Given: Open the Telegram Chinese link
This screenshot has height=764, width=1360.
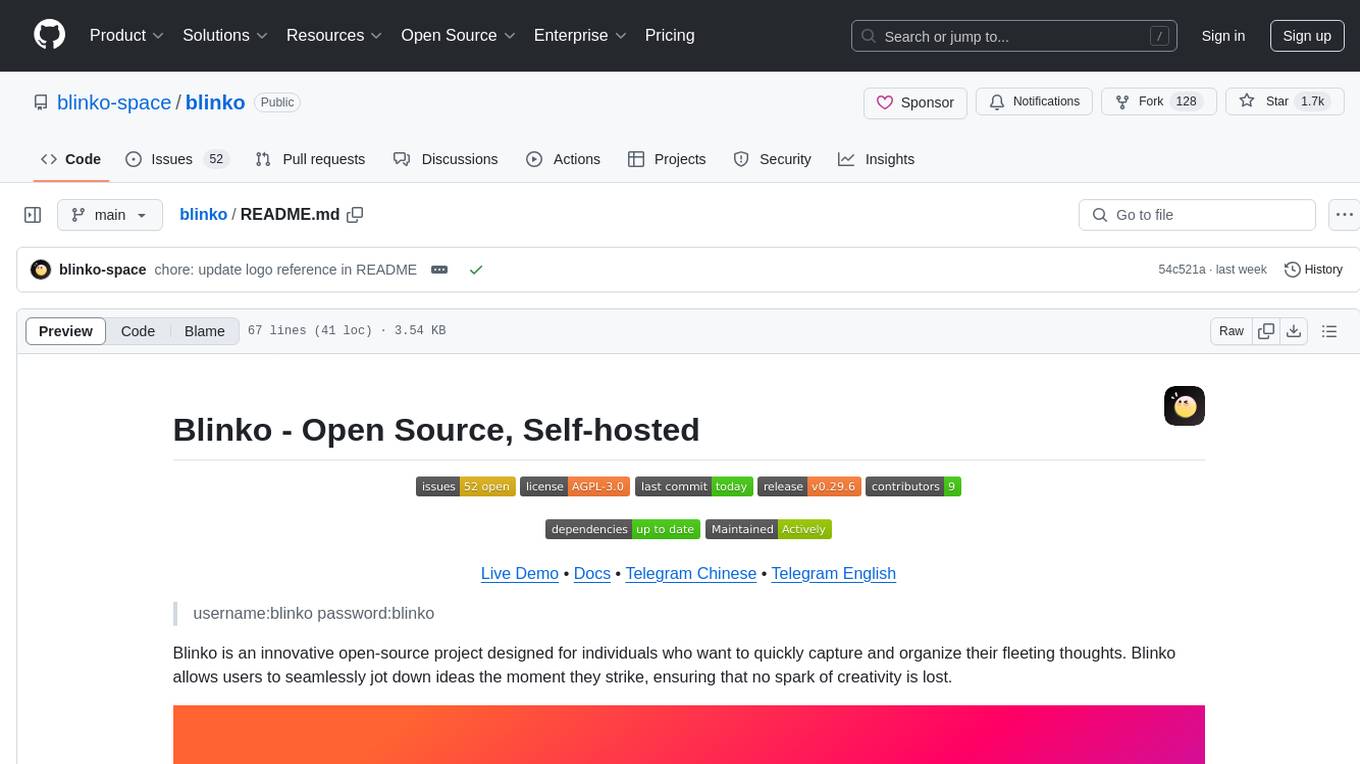Looking at the screenshot, I should pos(691,573).
